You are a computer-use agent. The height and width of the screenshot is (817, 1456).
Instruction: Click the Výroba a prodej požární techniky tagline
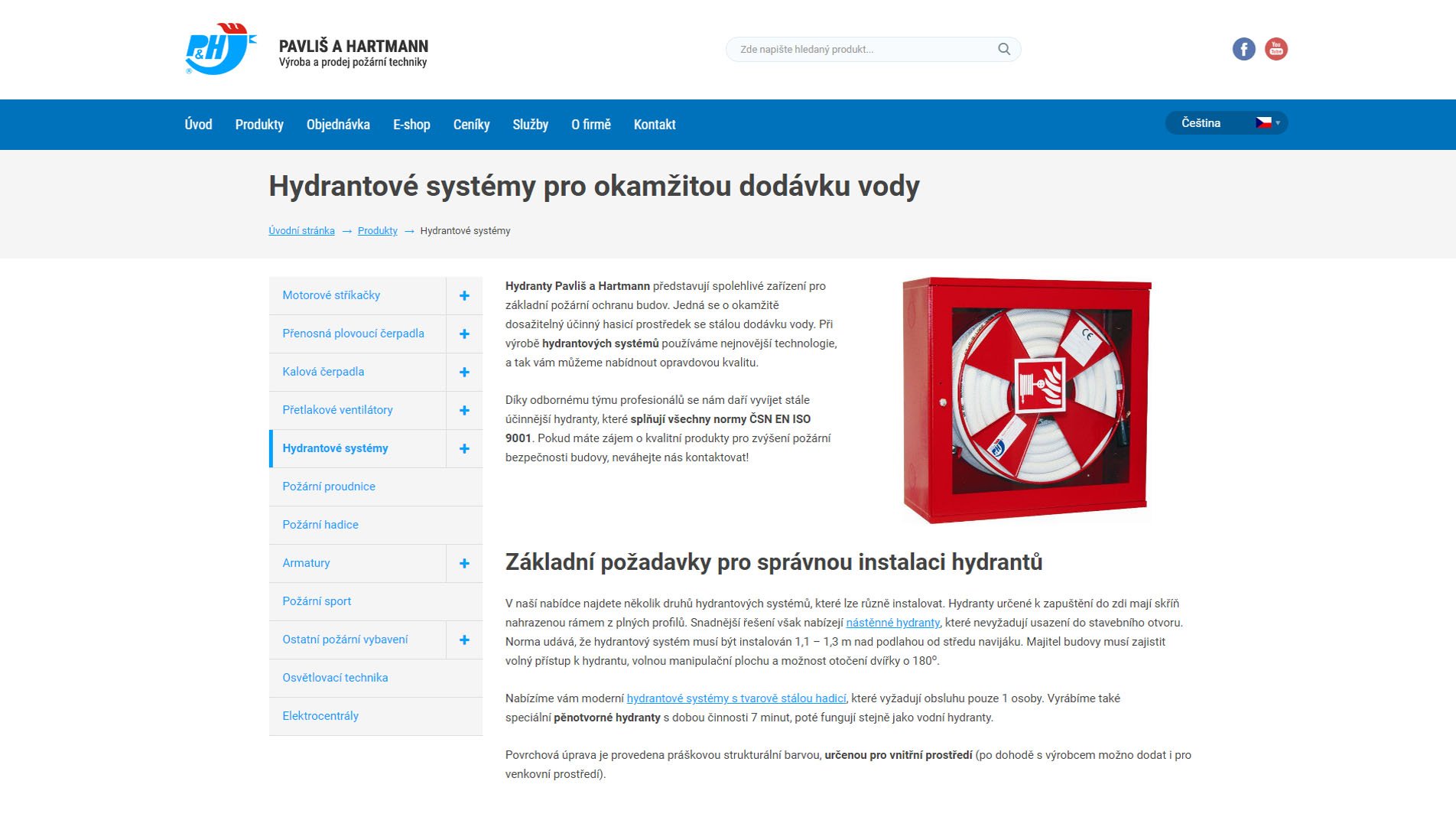pos(353,63)
